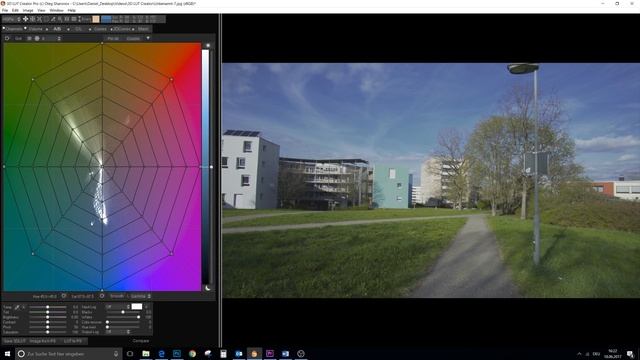The height and width of the screenshot is (360, 640).
Task: Open the File menu
Action: coord(5,10)
